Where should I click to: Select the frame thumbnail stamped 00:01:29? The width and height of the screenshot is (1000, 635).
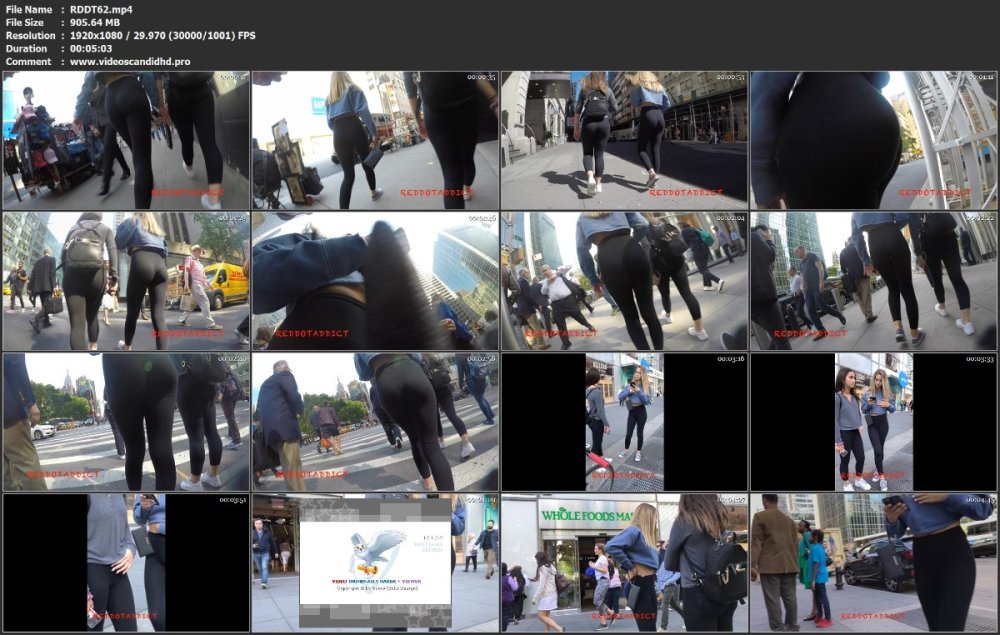(126, 281)
